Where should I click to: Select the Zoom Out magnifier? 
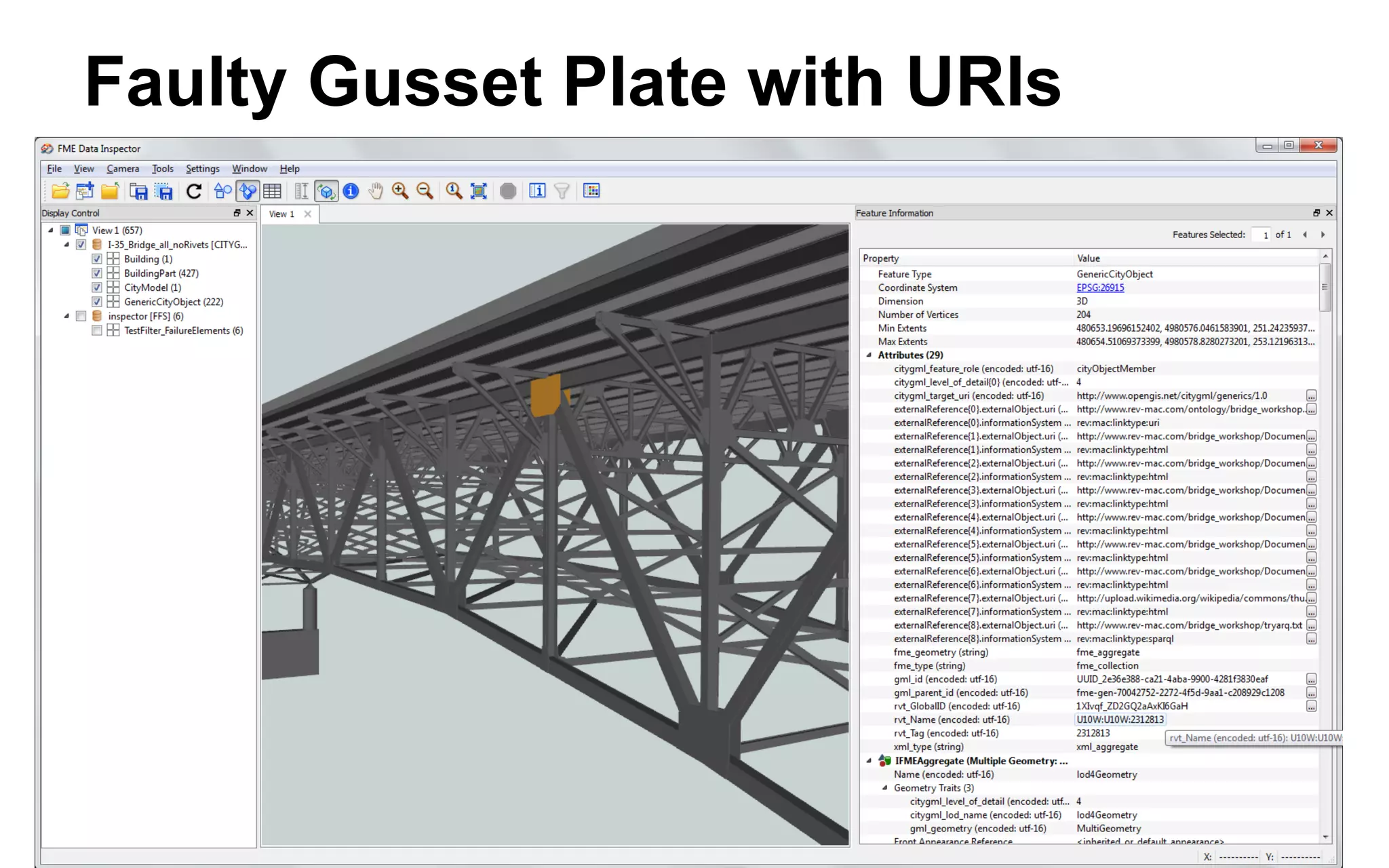point(425,191)
